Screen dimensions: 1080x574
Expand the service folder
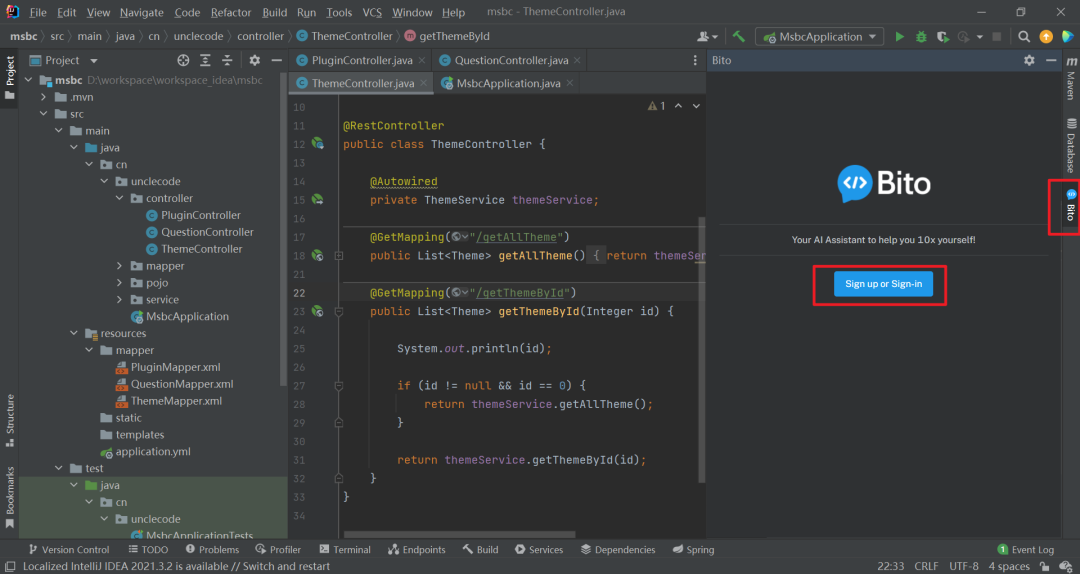pyautogui.click(x=119, y=300)
